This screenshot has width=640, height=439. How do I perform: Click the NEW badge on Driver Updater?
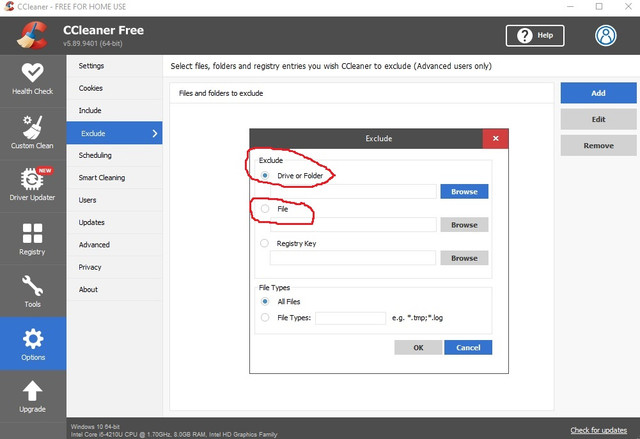(x=45, y=171)
